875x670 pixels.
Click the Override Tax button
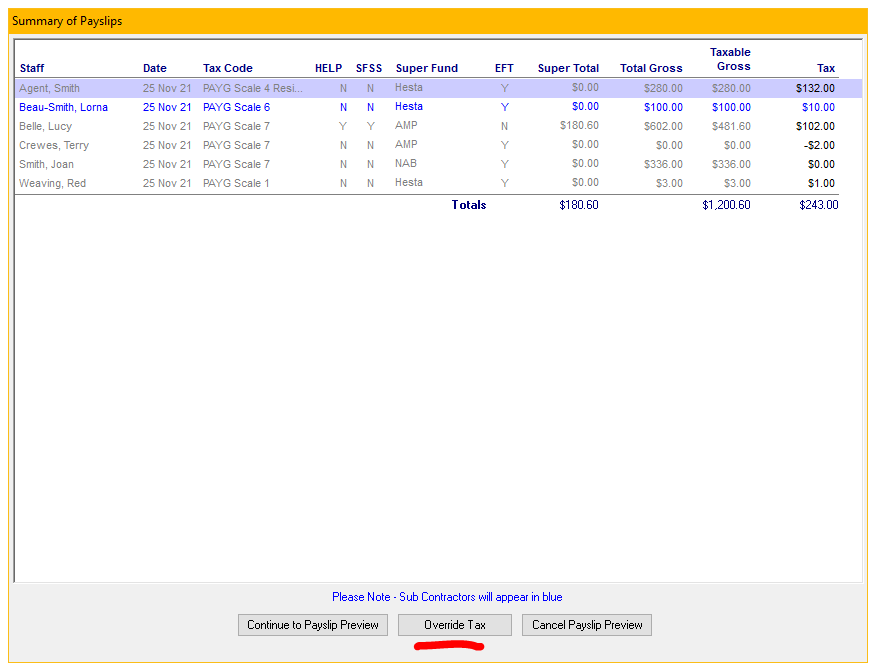455,625
